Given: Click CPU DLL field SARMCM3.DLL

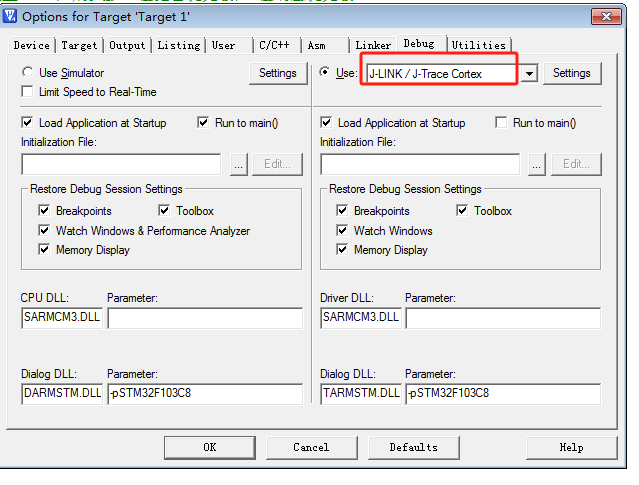Looking at the screenshot, I should [x=62, y=318].
